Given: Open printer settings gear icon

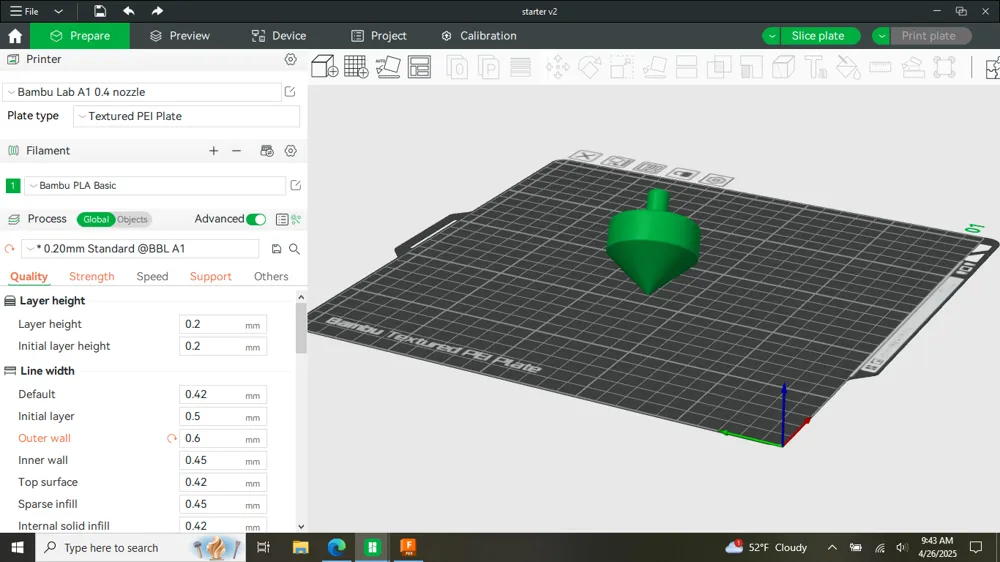Looking at the screenshot, I should (290, 59).
